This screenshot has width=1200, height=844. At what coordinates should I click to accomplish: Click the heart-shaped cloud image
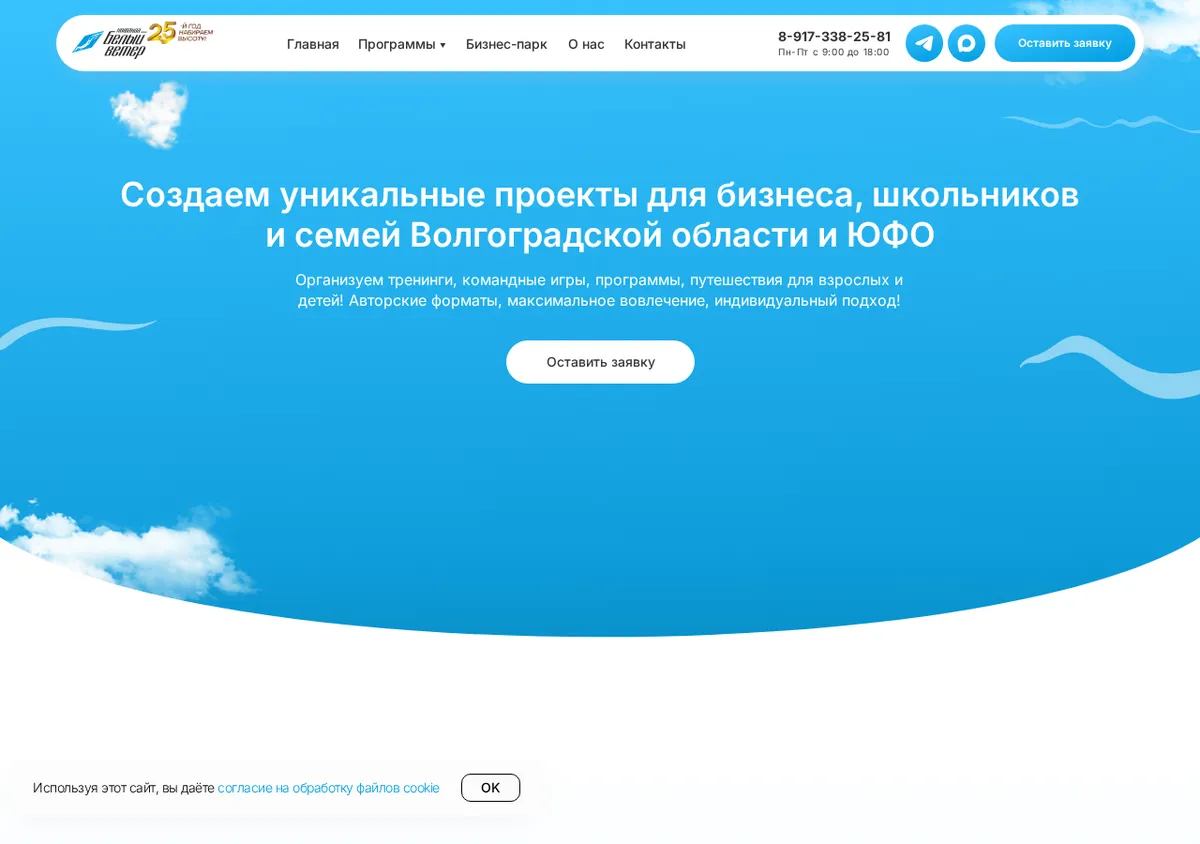[148, 112]
